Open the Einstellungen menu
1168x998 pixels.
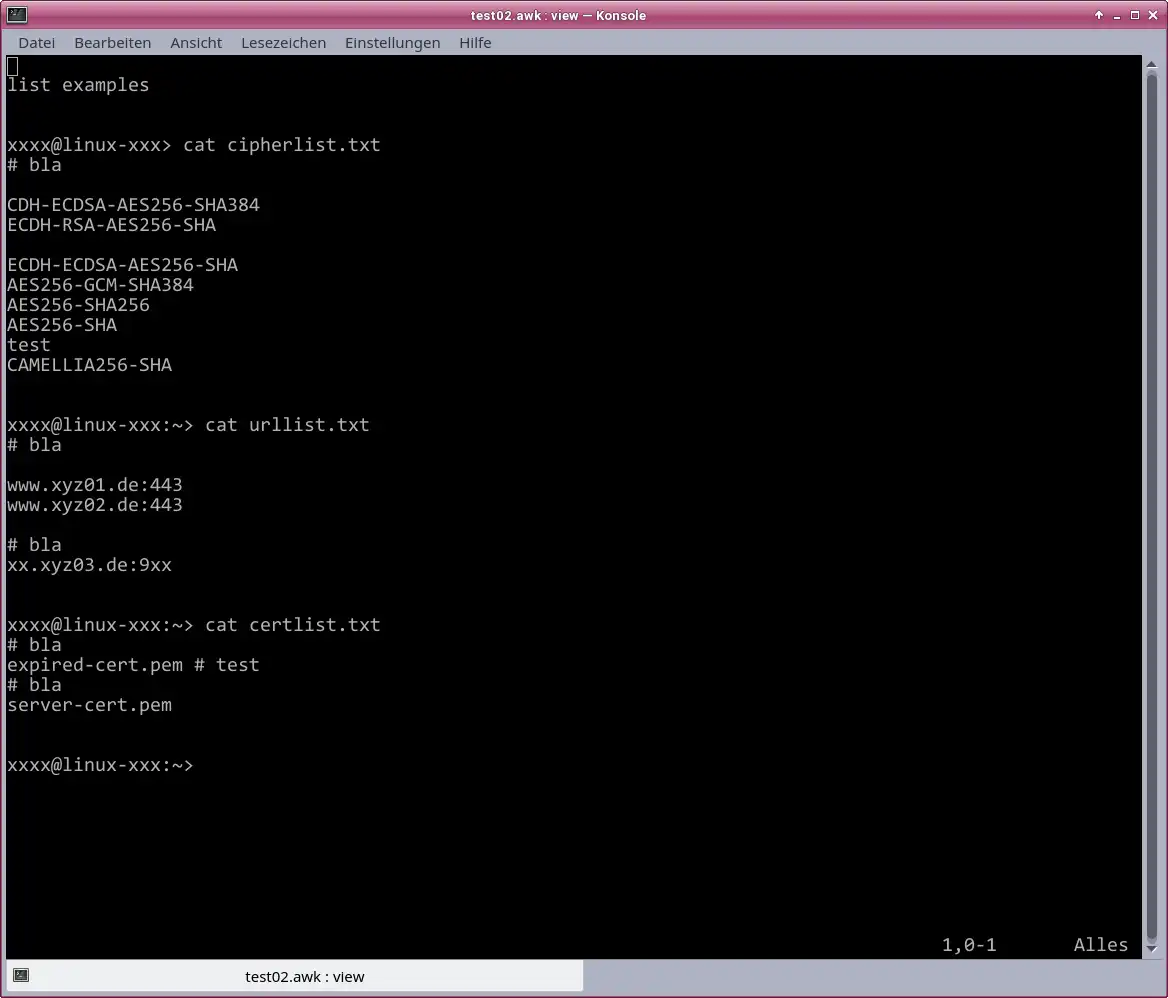click(x=393, y=42)
